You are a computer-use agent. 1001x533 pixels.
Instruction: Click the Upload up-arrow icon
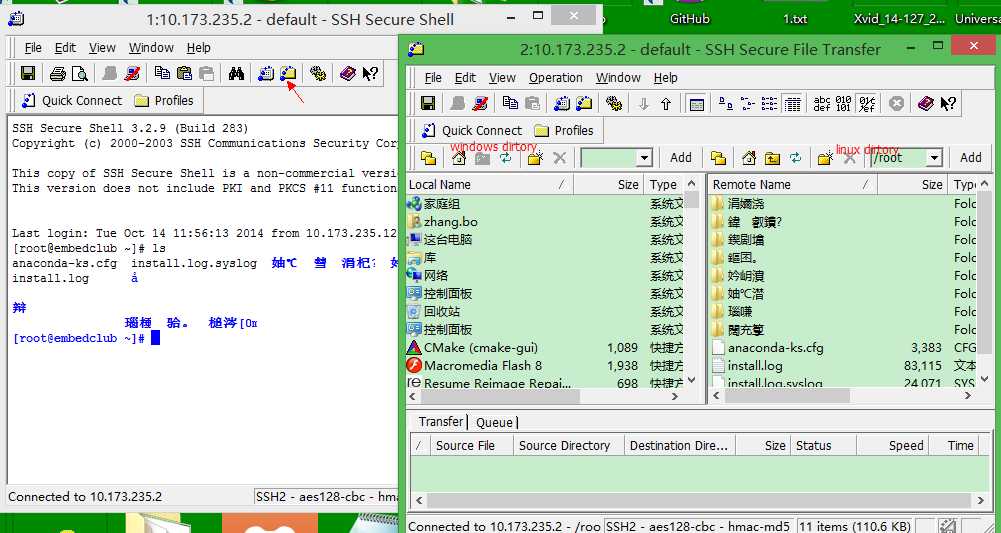pyautogui.click(x=666, y=103)
